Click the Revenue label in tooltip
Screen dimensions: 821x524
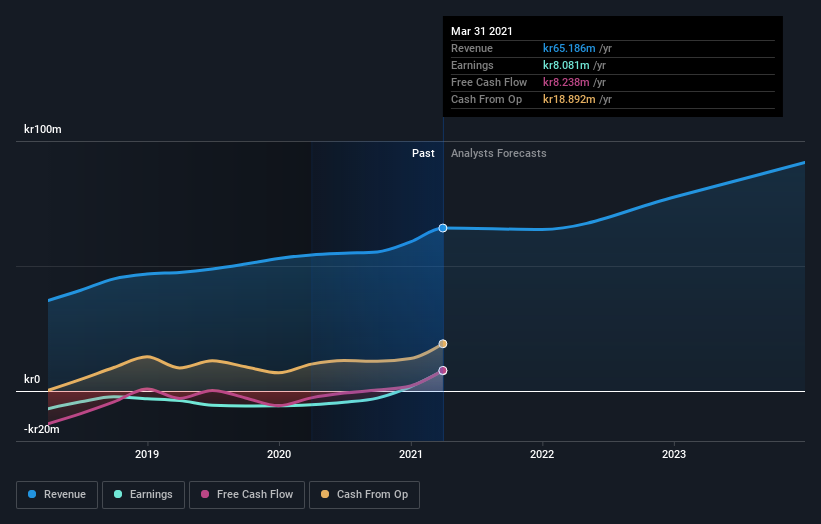pos(472,48)
